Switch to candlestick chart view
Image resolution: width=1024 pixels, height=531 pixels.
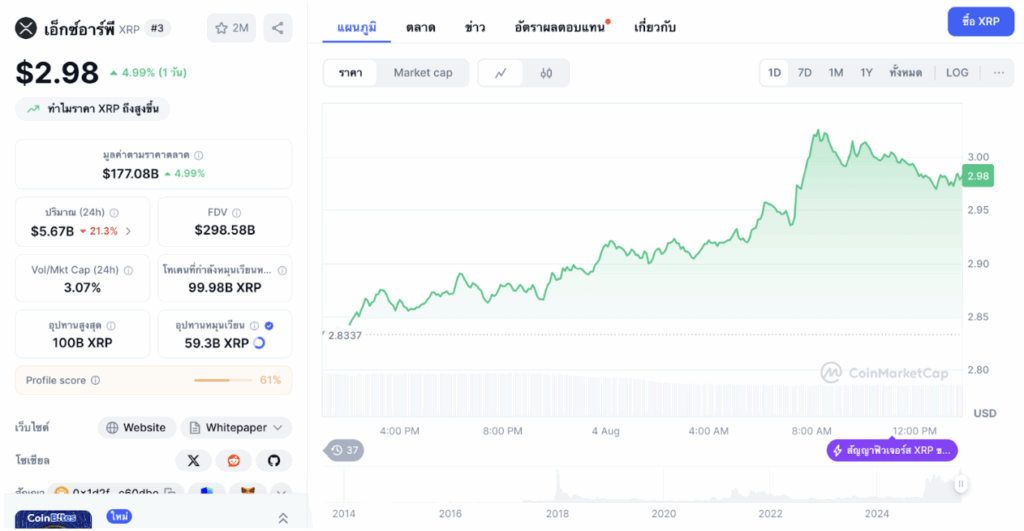[x=546, y=73]
